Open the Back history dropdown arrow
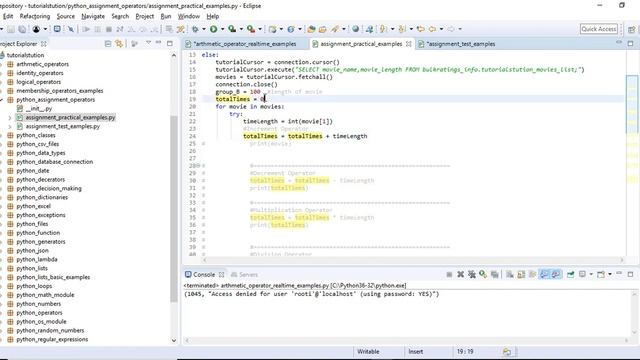 (441, 29)
